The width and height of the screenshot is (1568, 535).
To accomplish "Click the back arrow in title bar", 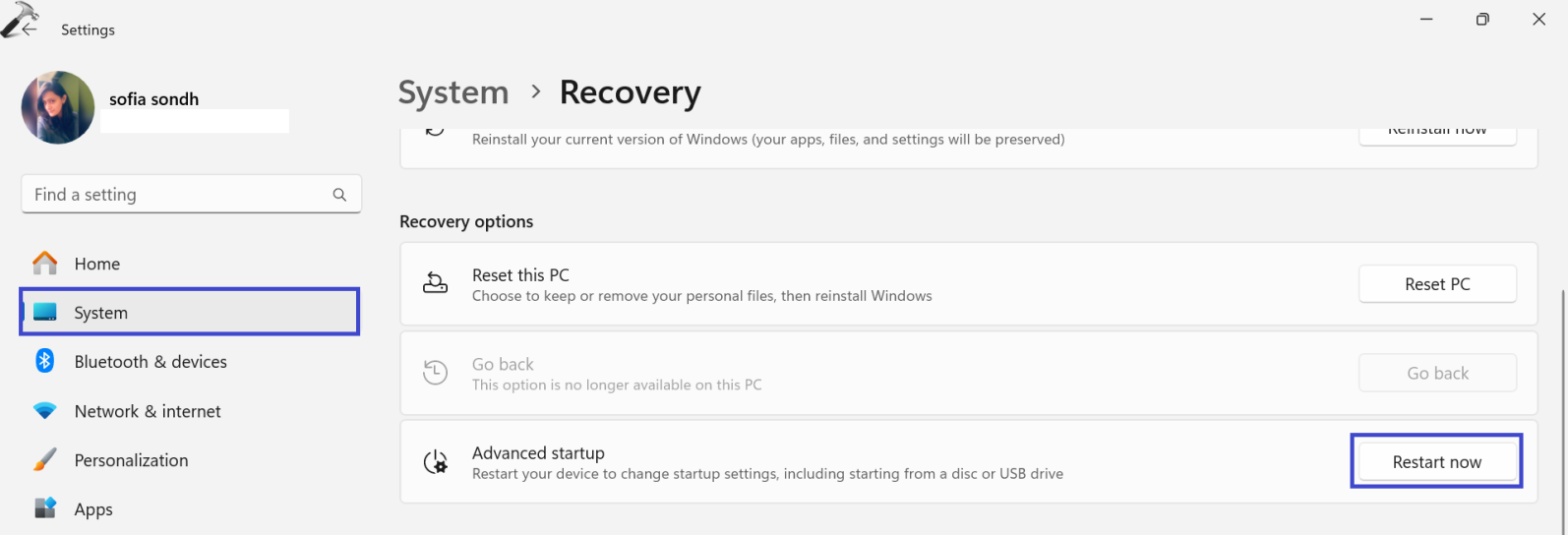I will [x=29, y=30].
